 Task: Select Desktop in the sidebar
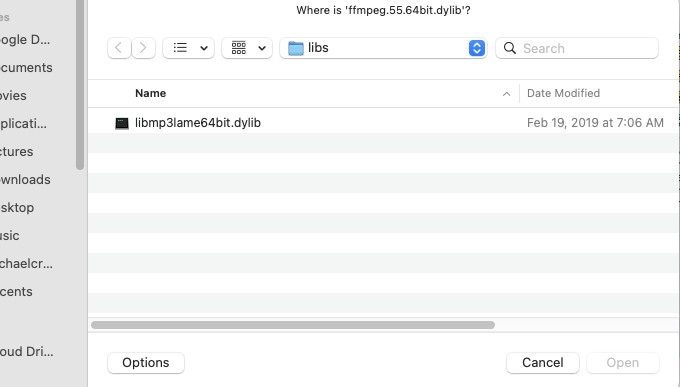click(x=17, y=208)
